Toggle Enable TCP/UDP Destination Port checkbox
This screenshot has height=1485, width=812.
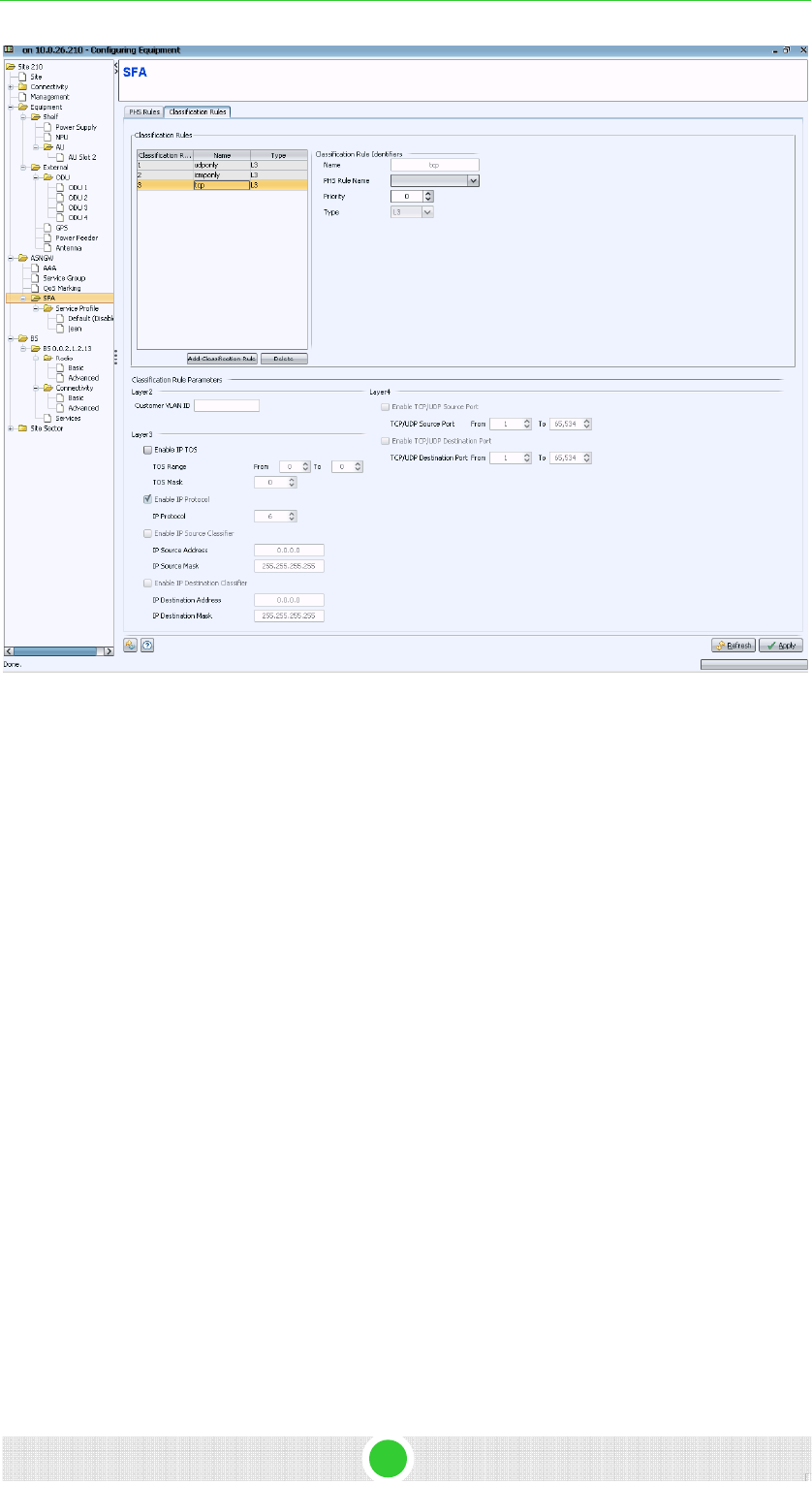(386, 441)
